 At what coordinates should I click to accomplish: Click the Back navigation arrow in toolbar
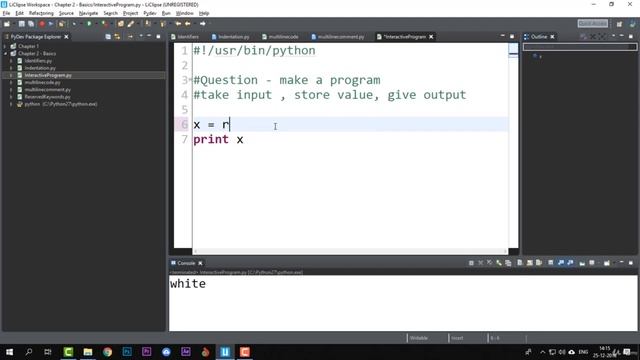coord(188,24)
